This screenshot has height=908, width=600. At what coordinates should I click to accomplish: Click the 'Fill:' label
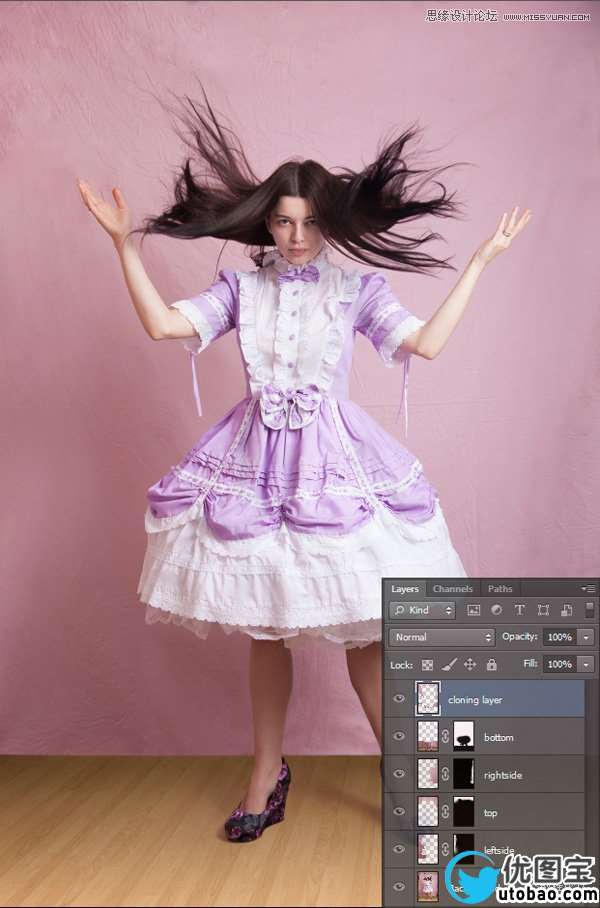click(x=531, y=664)
